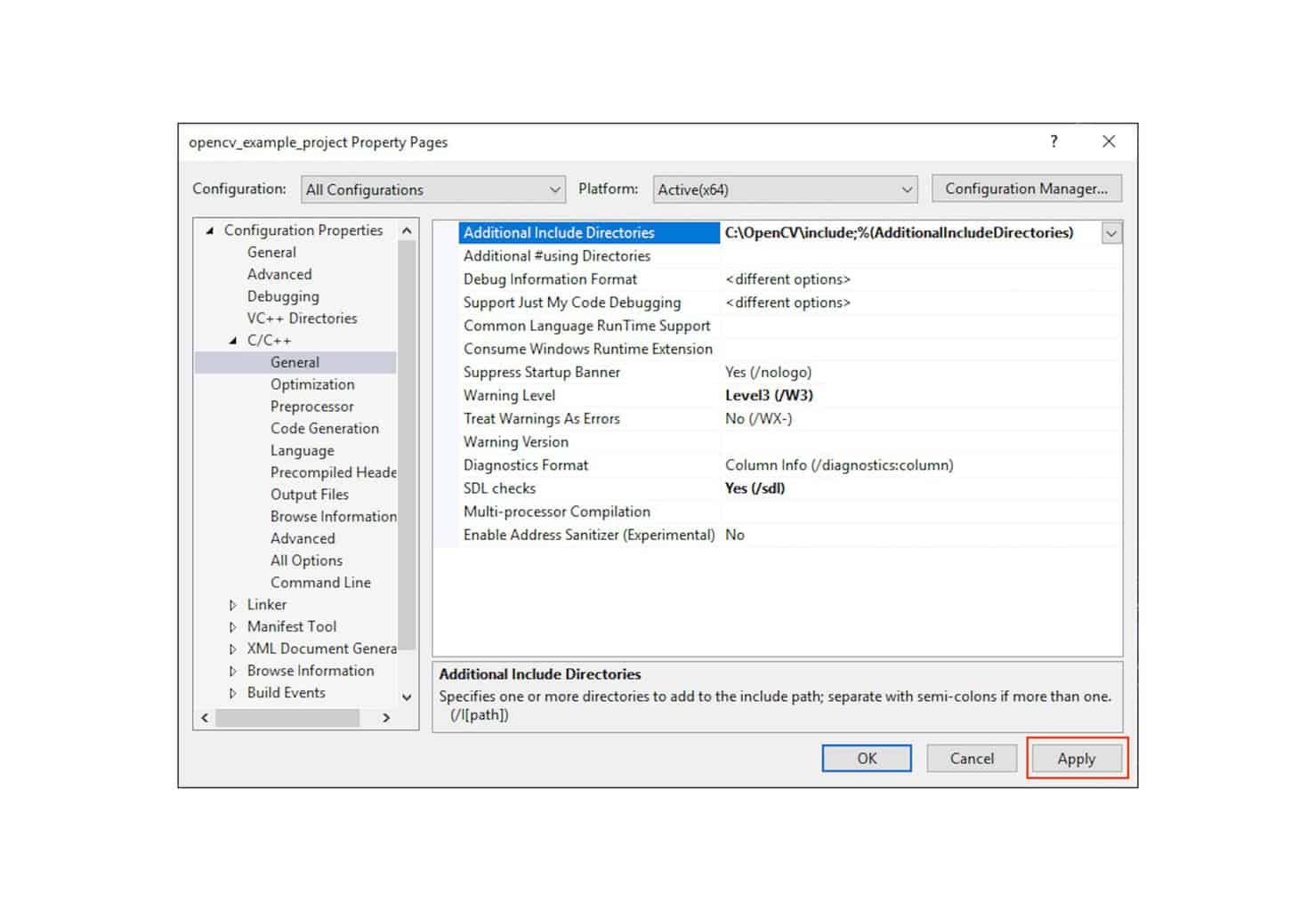Select Additional Include Directories property

click(x=589, y=233)
